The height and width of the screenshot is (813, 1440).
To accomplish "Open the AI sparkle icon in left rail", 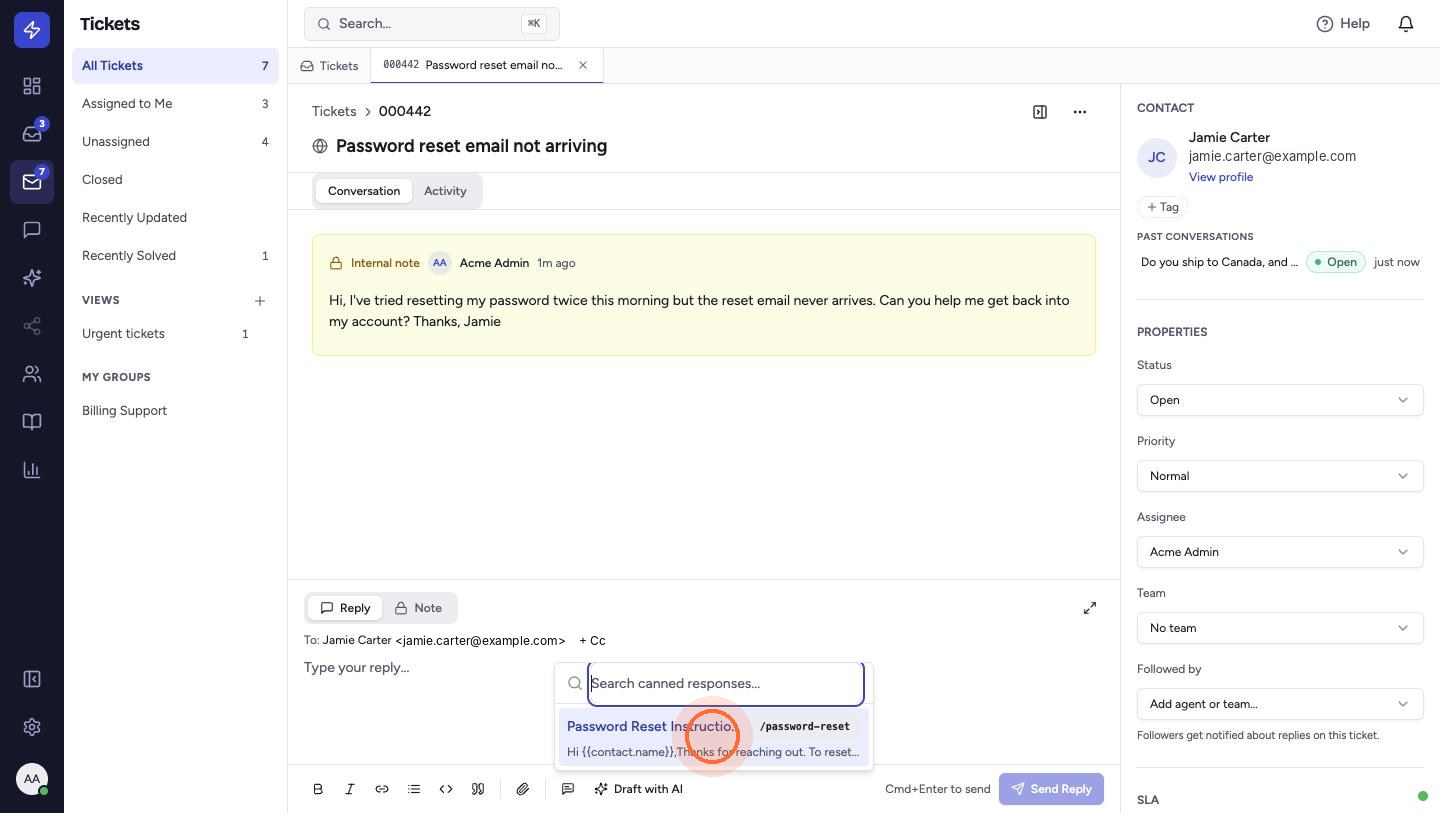I will tap(32, 278).
